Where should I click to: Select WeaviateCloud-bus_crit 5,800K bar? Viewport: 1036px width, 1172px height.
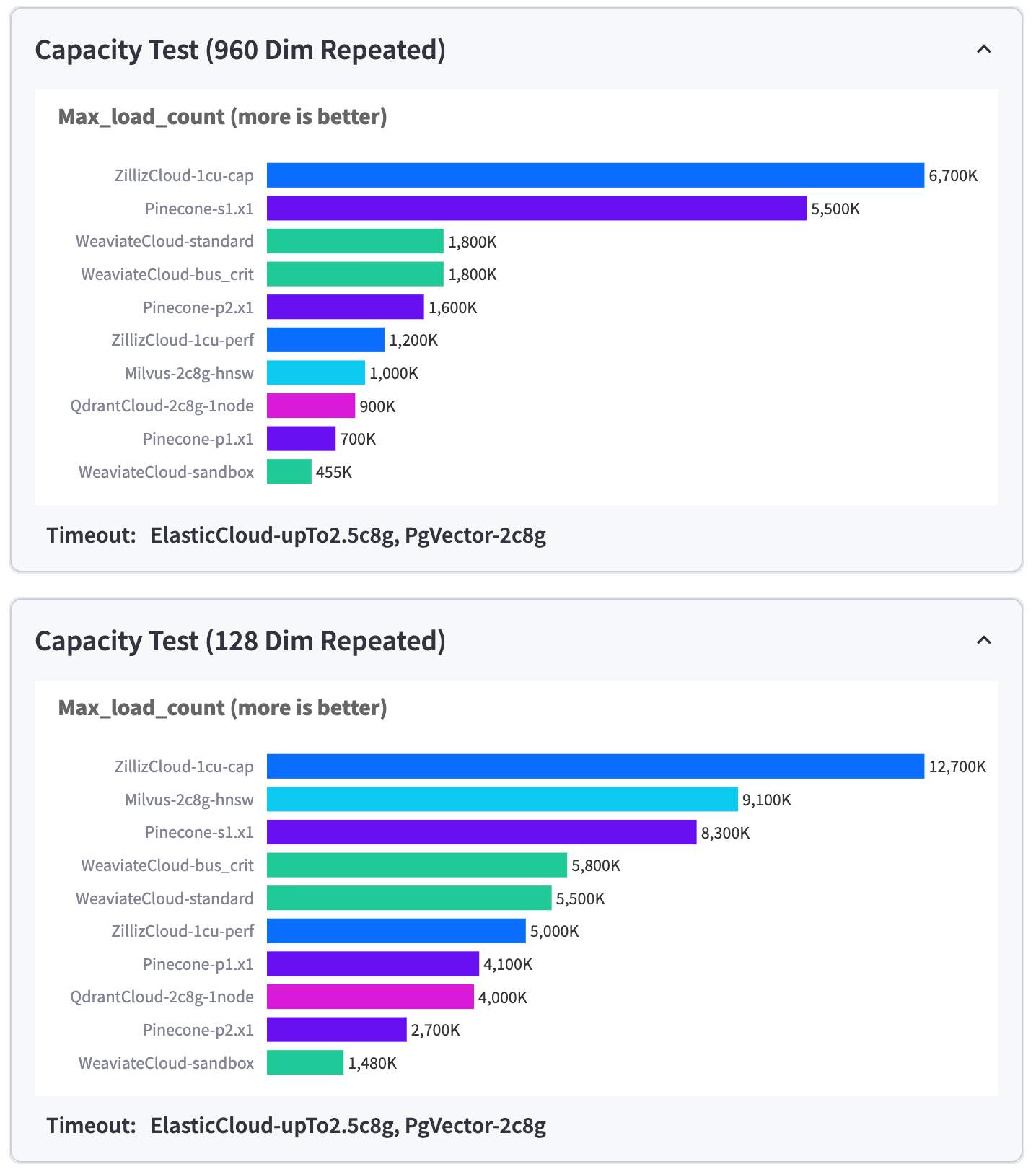[x=416, y=865]
